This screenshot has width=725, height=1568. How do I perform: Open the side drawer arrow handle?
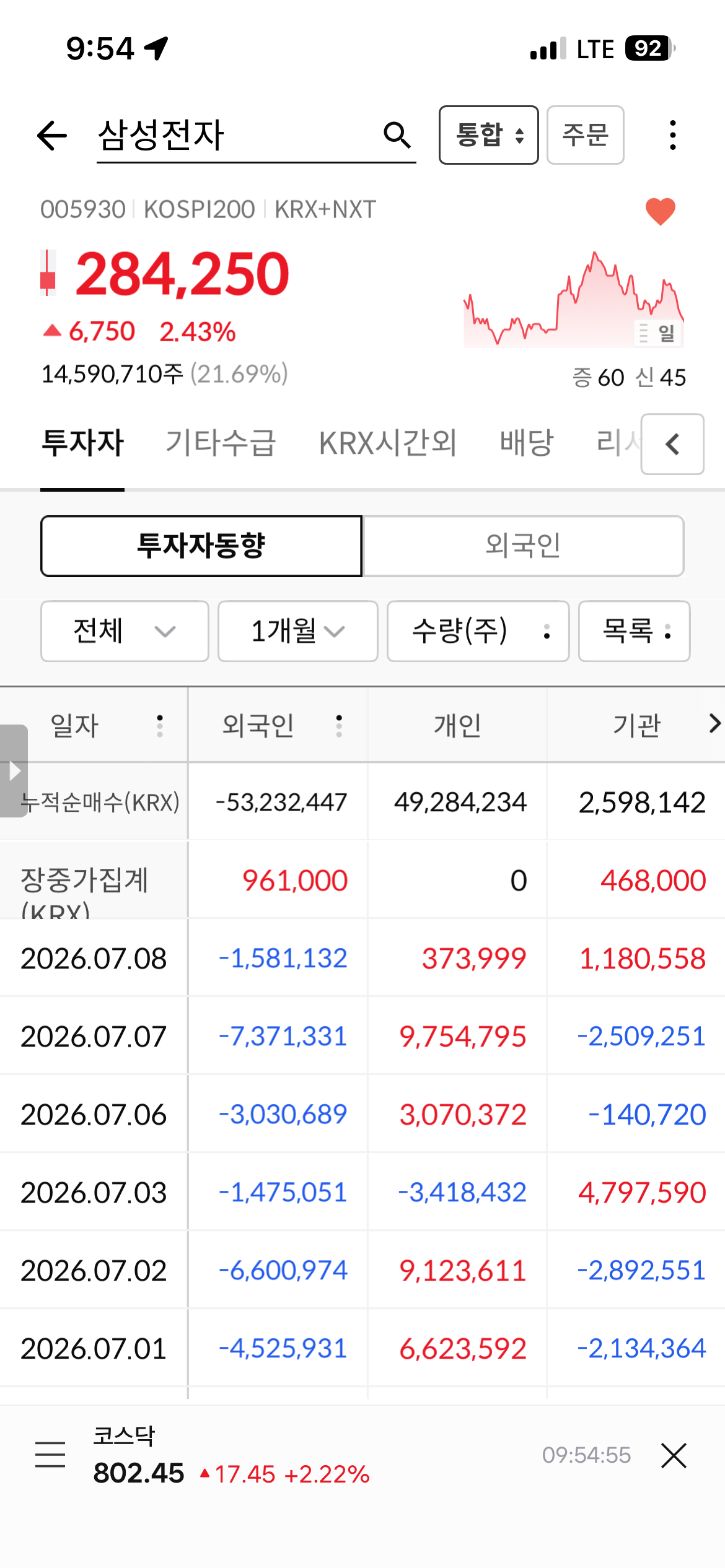pyautogui.click(x=14, y=771)
